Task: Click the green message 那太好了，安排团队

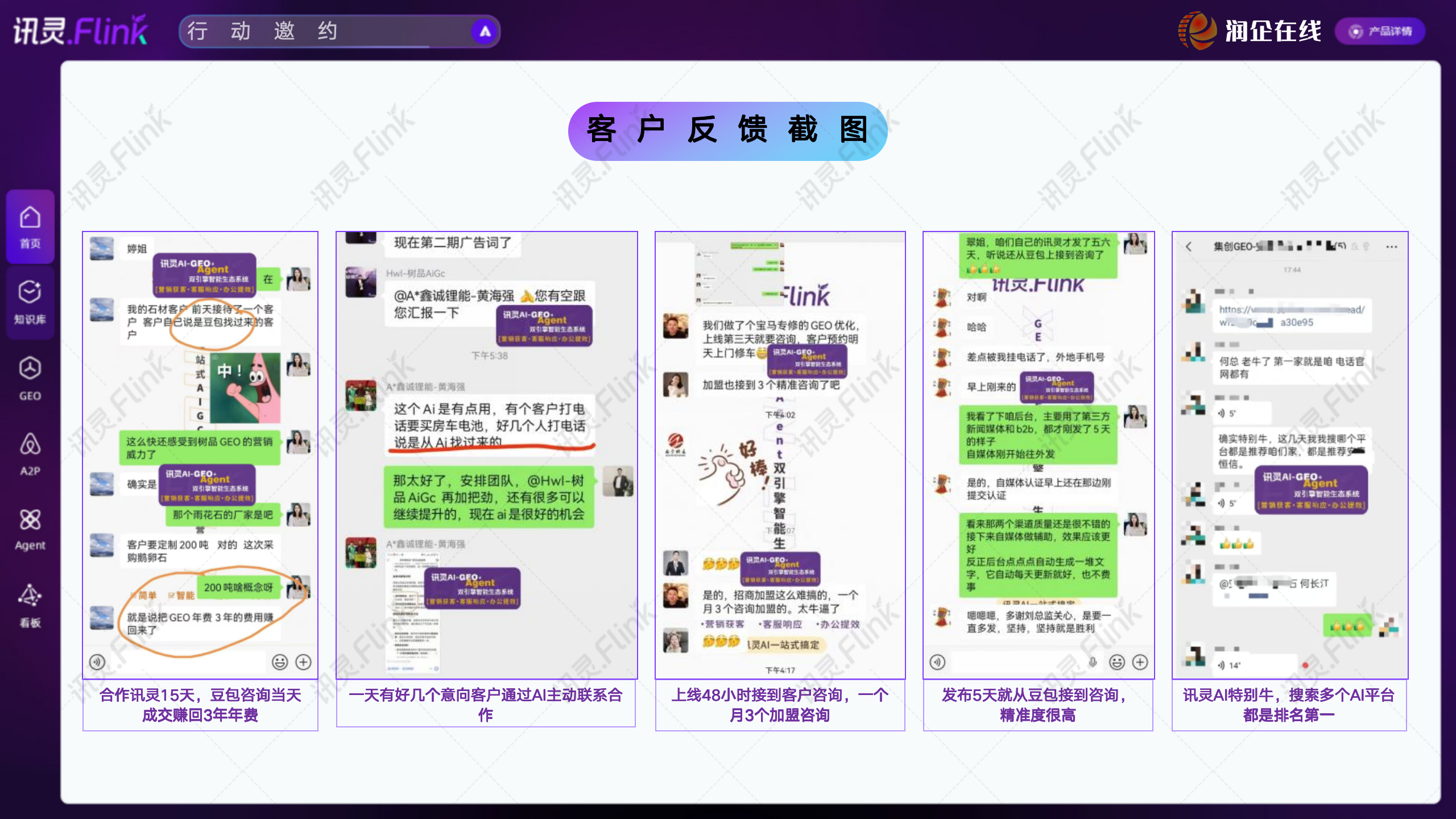Action: (489, 497)
